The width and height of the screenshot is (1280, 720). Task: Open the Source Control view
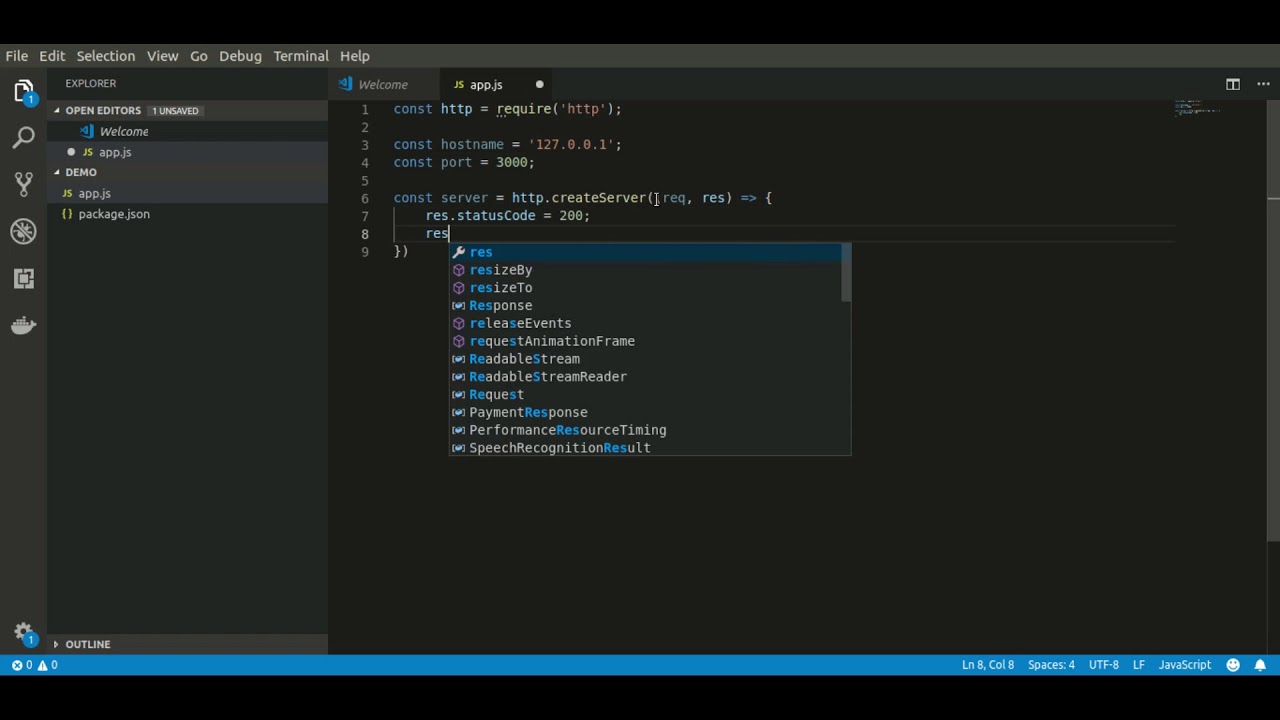[x=24, y=184]
